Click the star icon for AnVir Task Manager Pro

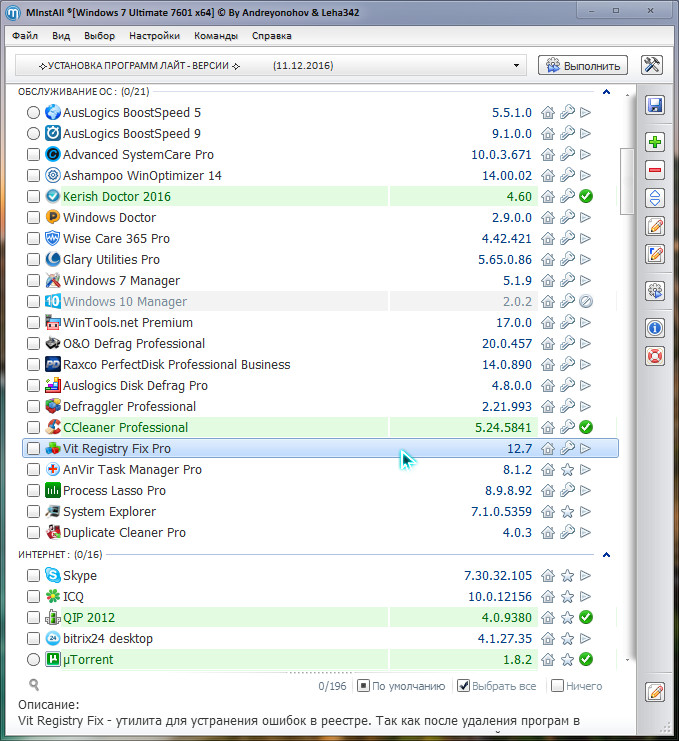(567, 470)
